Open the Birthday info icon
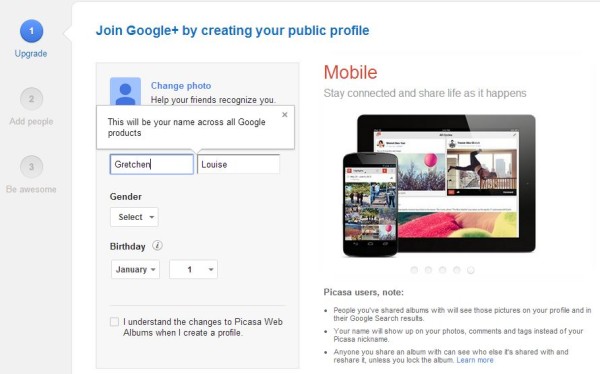The image size is (600, 374). [x=157, y=245]
